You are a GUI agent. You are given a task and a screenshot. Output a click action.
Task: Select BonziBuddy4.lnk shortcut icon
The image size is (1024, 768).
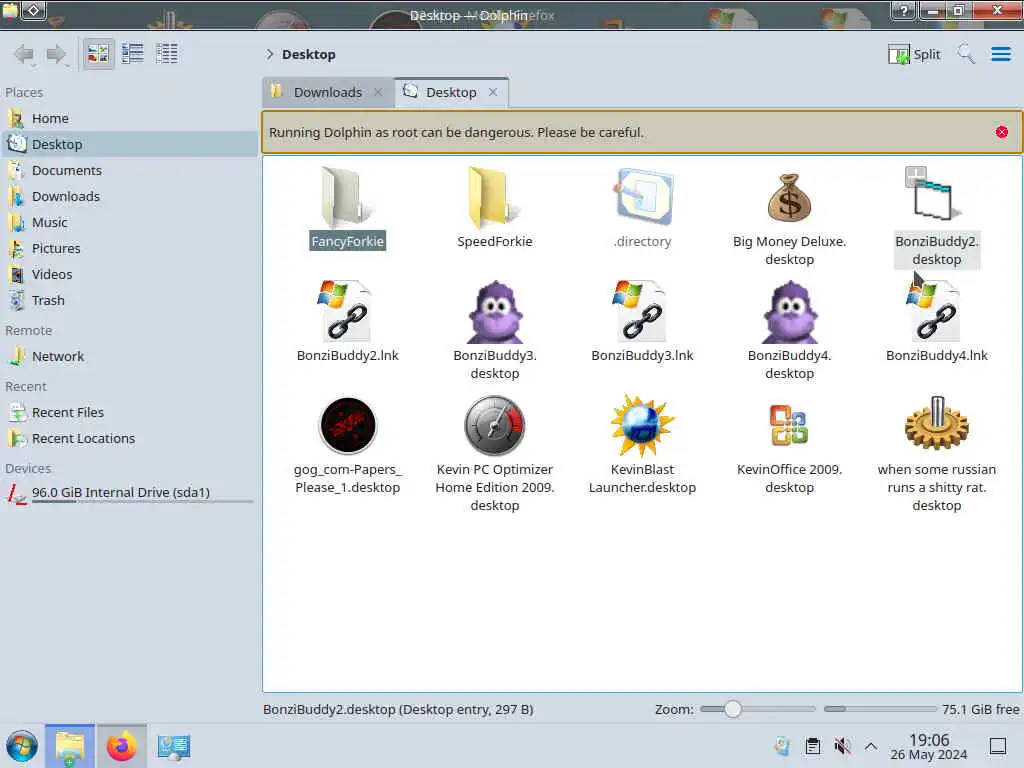935,311
